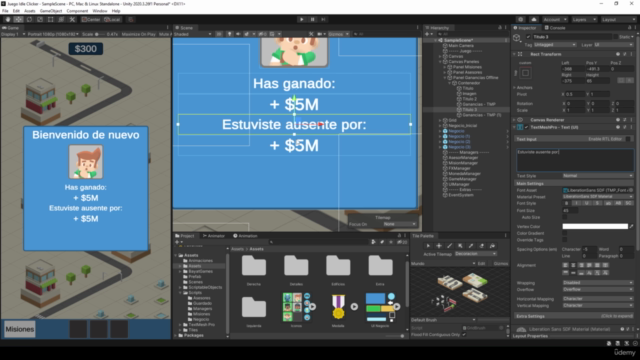Select the Rotate tool in toolbar
The height and width of the screenshot is (360, 640).
click(x=29, y=19)
